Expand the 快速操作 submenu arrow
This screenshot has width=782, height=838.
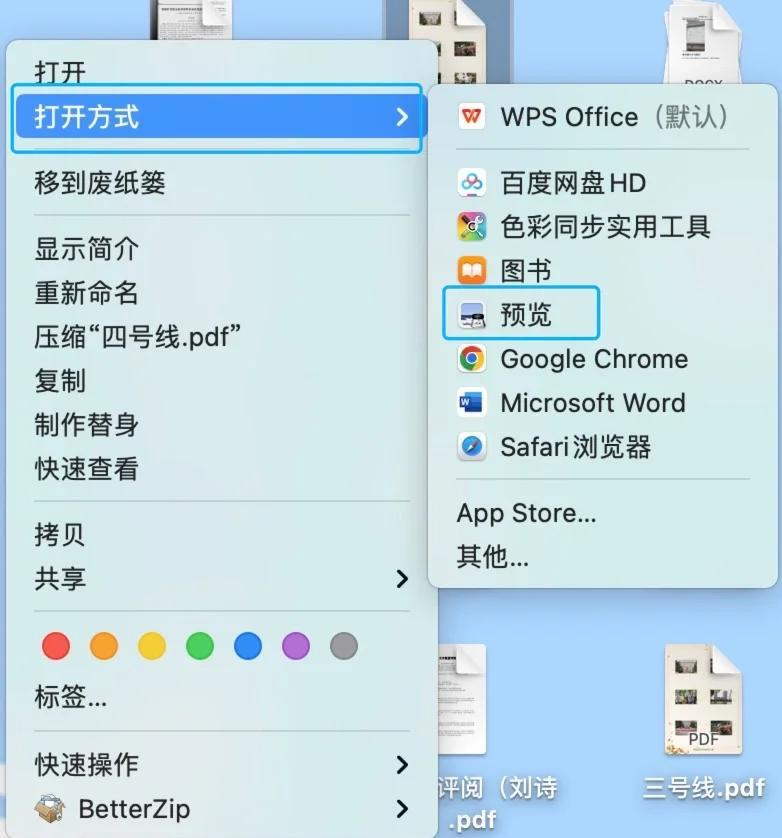pos(402,765)
